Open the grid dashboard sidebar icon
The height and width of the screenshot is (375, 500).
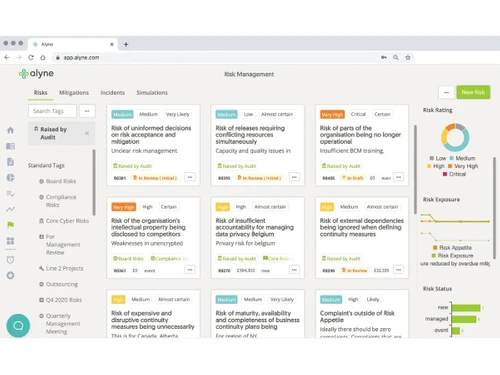coord(10,241)
